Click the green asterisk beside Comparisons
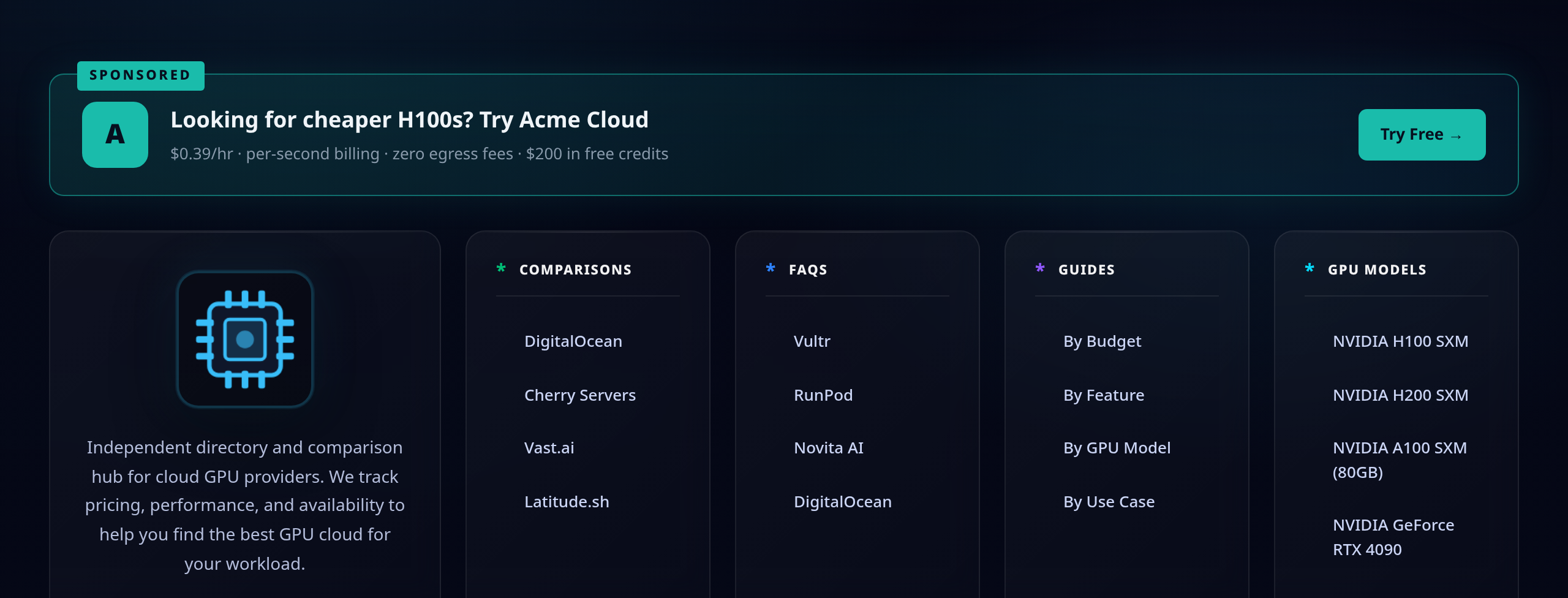Image resolution: width=1568 pixels, height=598 pixels. click(x=501, y=268)
